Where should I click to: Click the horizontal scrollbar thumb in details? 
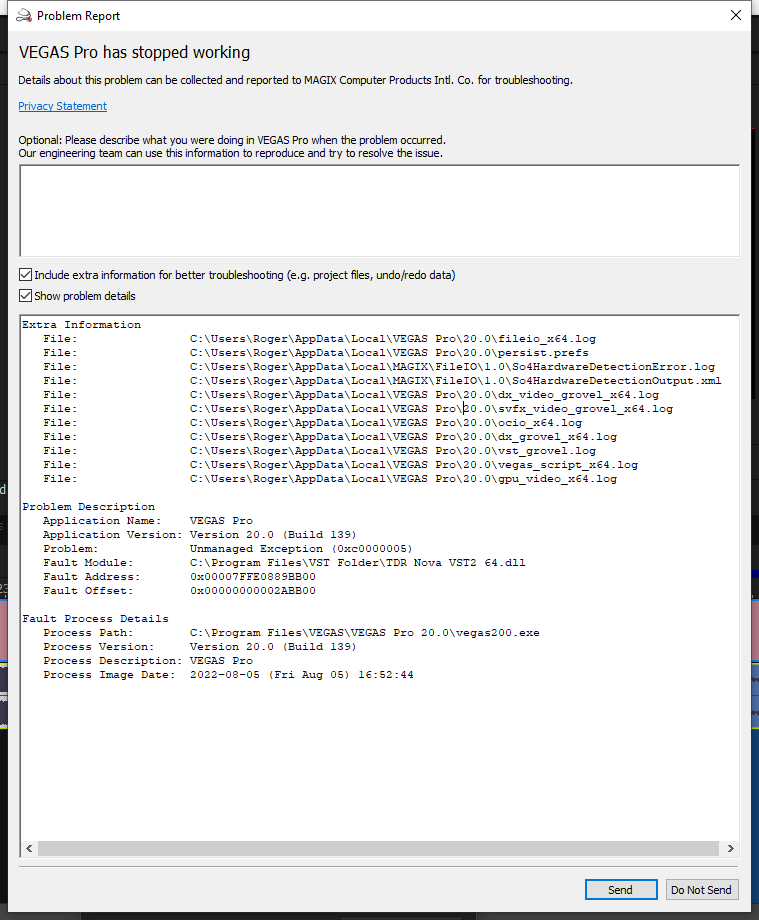[x=378, y=848]
